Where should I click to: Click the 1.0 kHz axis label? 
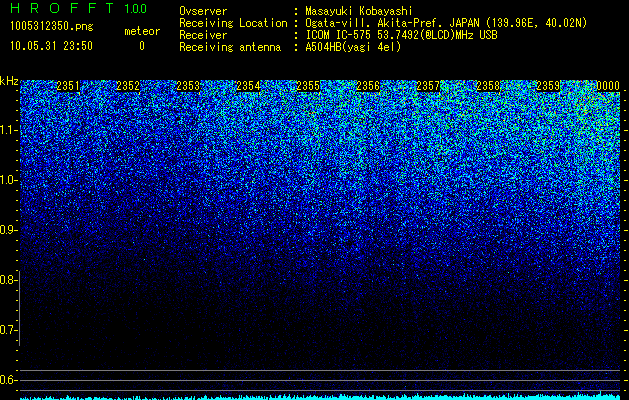8,180
